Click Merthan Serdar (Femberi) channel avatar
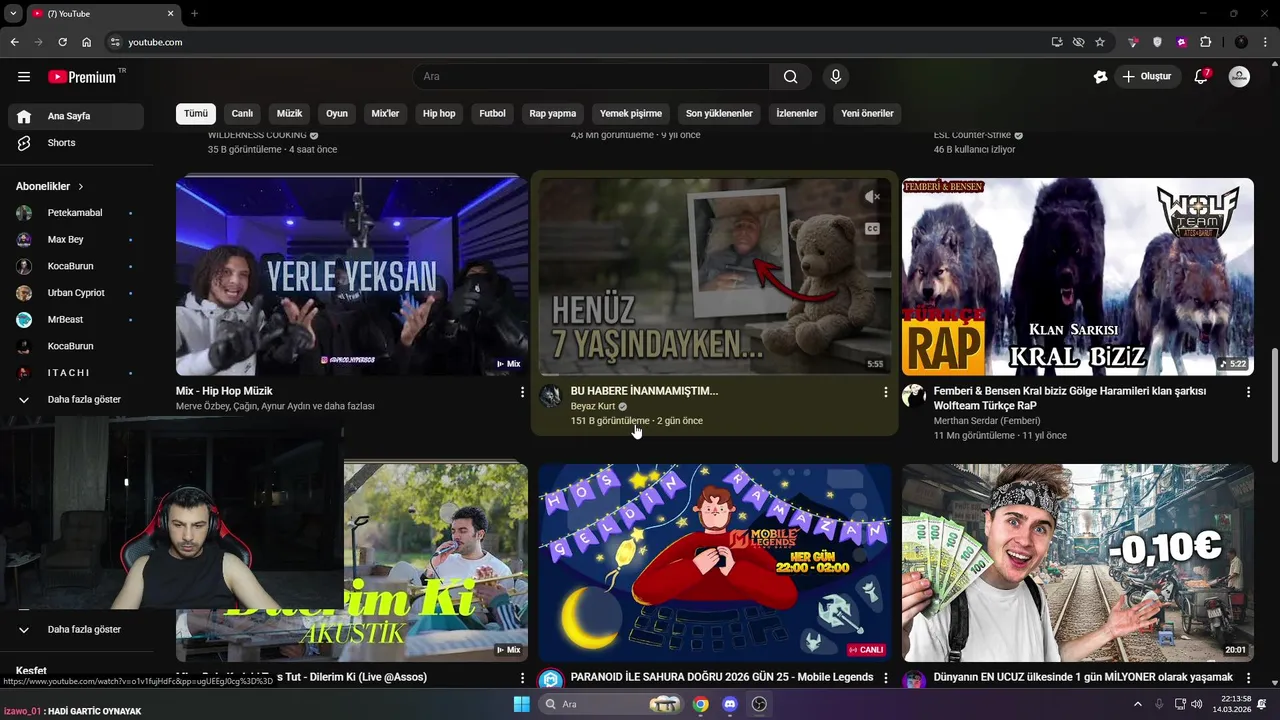Image resolution: width=1280 pixels, height=720 pixels. click(x=913, y=396)
